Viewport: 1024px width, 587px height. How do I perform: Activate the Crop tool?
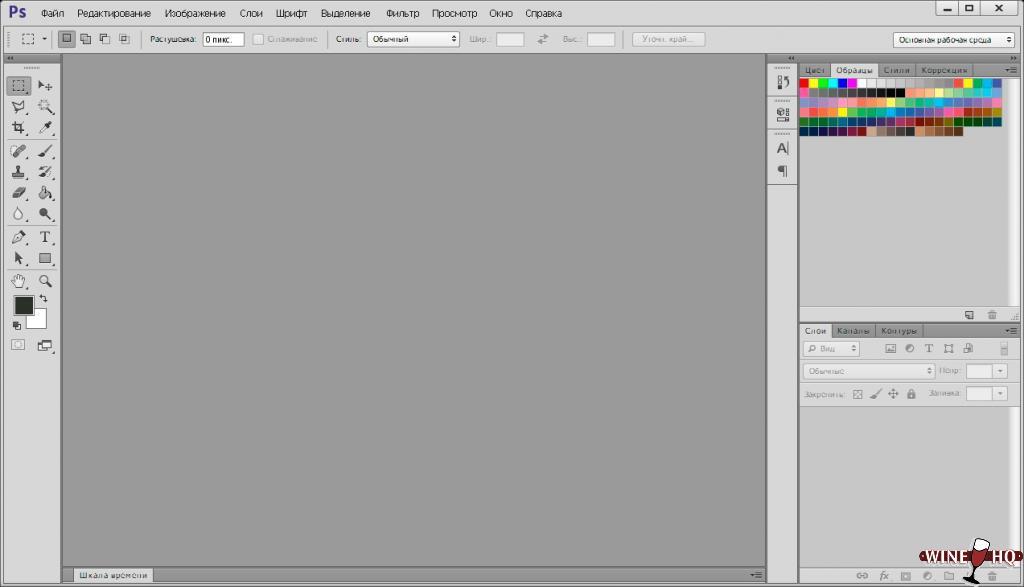(x=18, y=128)
